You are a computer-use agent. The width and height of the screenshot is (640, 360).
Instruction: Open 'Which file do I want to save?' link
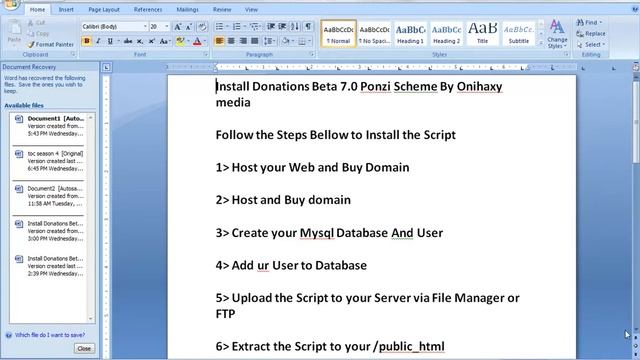50,335
